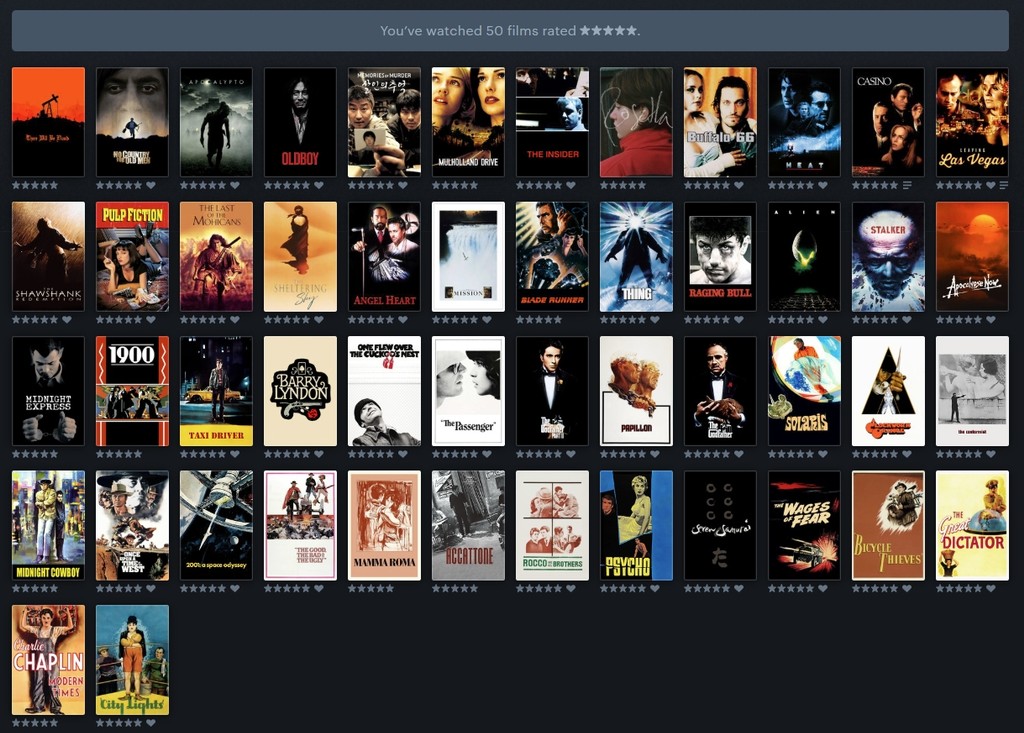Select the Mamma Roma poster
Image resolution: width=1024 pixels, height=733 pixels.
click(384, 525)
